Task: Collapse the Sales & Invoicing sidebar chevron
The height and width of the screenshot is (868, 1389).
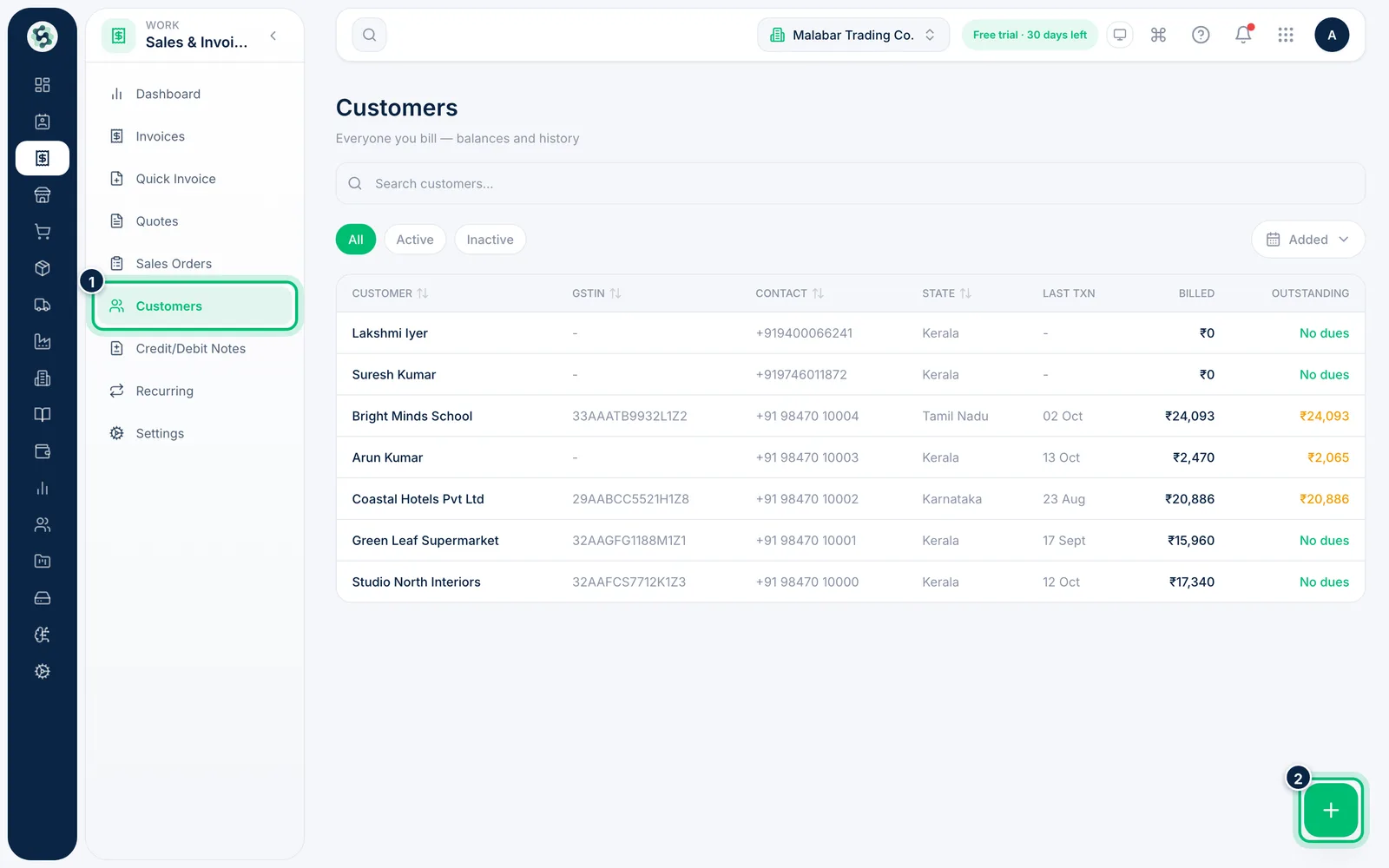Action: (x=273, y=36)
